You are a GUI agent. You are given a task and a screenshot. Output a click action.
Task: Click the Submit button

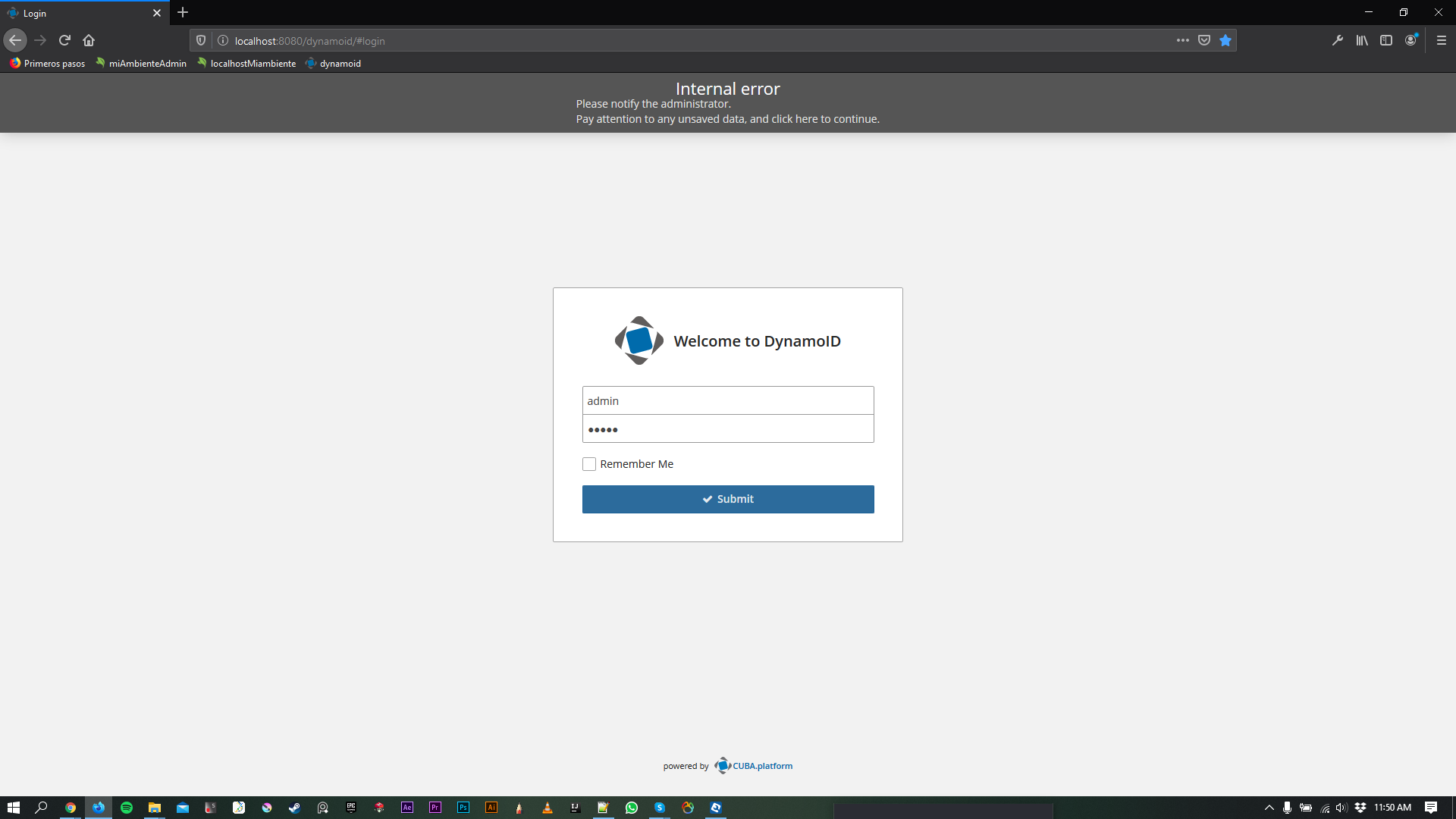[728, 499]
